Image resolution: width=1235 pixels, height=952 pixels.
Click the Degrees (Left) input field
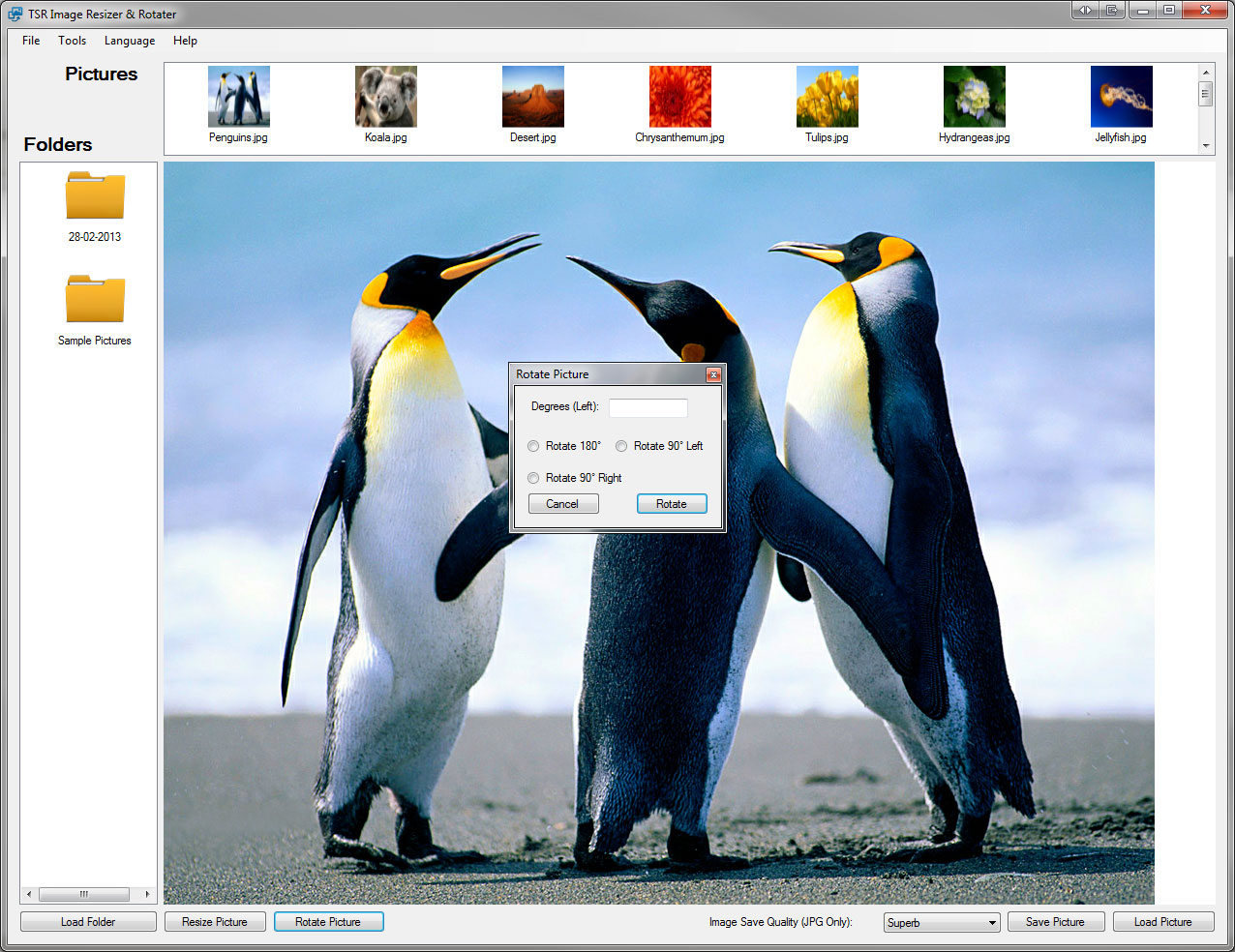coord(648,407)
